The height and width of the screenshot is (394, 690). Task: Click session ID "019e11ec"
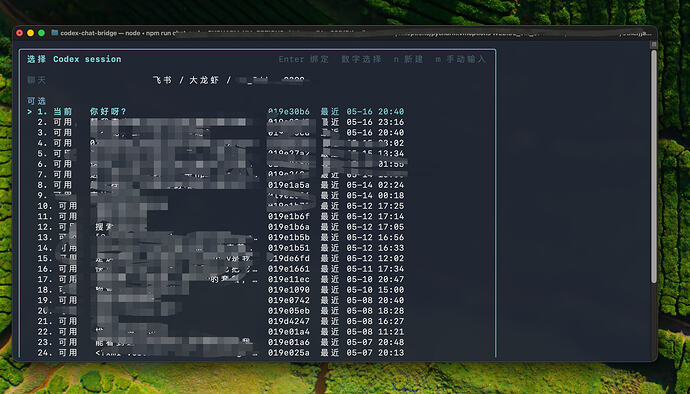[289, 280]
